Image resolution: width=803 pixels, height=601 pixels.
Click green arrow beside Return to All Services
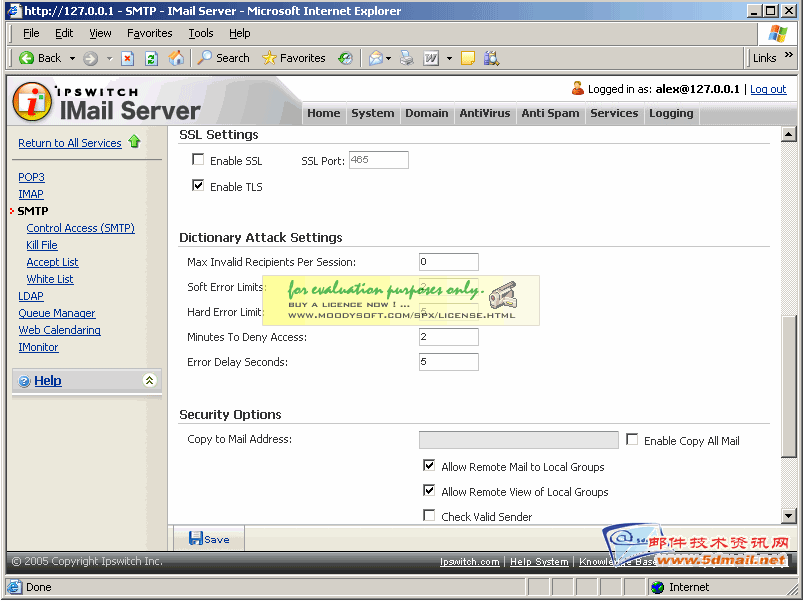pos(134,143)
